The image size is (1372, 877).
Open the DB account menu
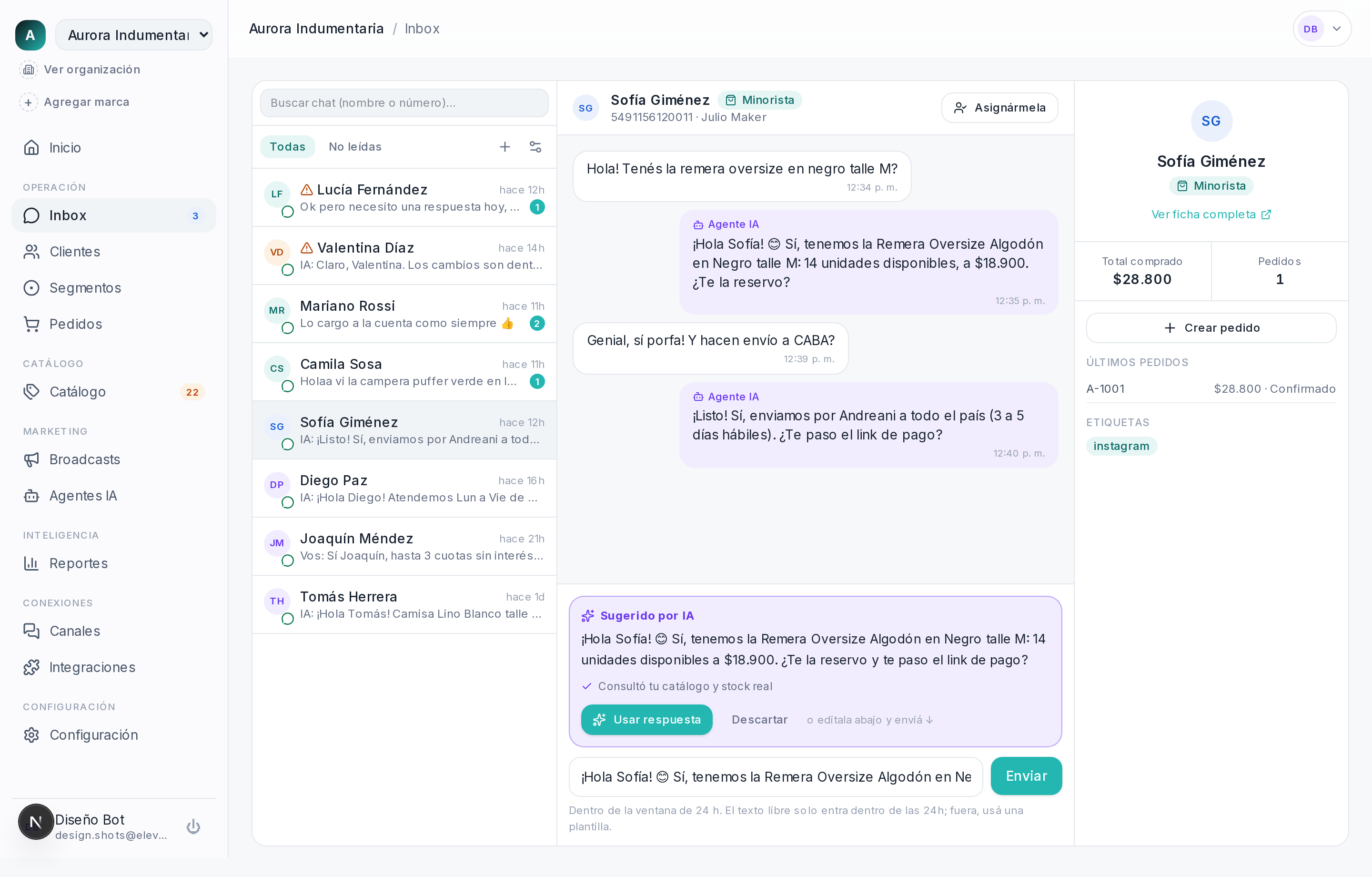point(1322,29)
